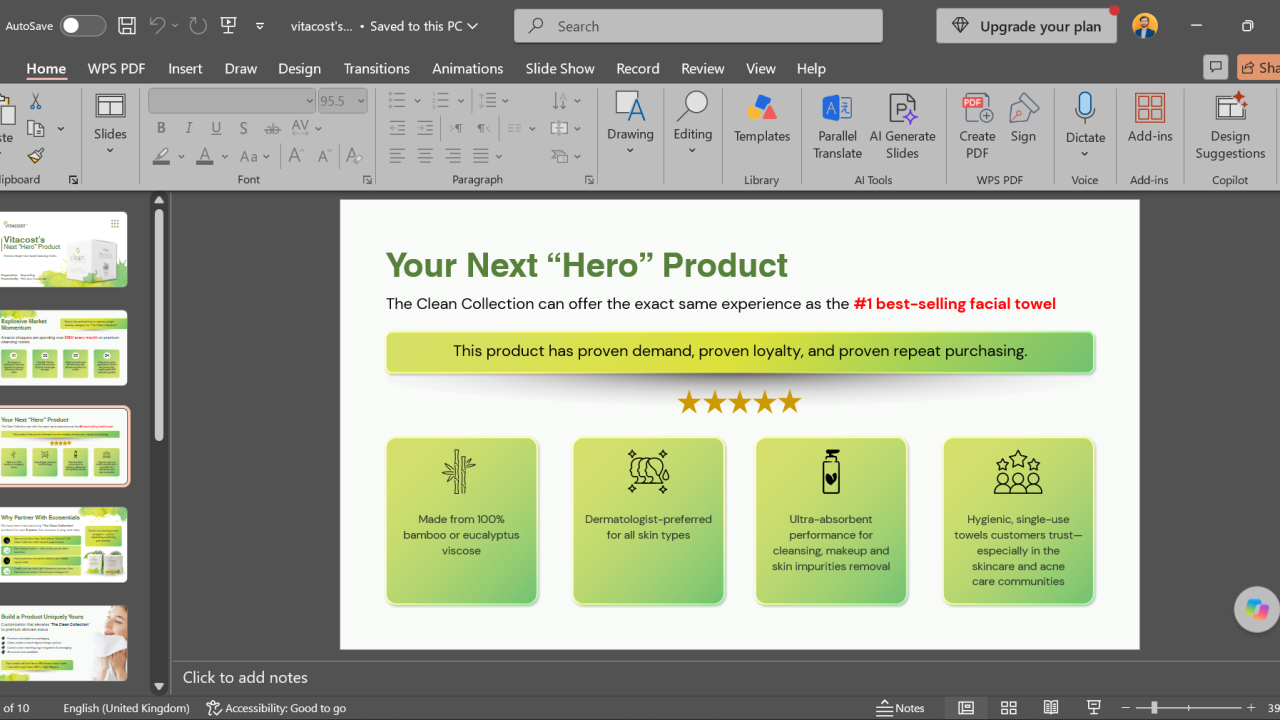
Task: Use the Format Painter brush
Action: coord(36,156)
